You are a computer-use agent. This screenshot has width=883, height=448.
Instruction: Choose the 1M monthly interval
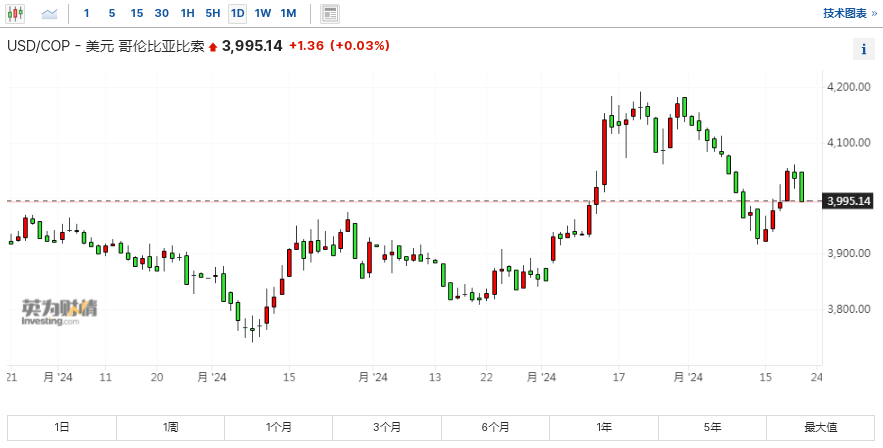pyautogui.click(x=288, y=14)
